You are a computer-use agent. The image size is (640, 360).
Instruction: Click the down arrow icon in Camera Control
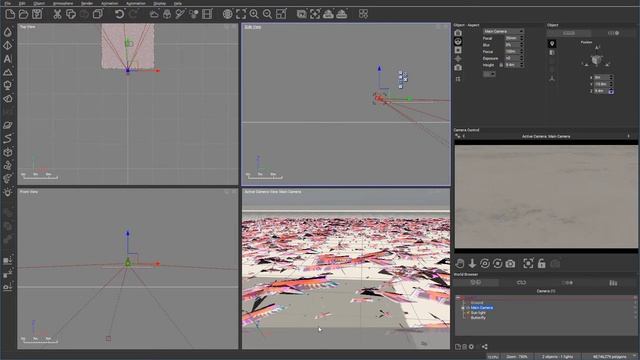tap(472, 264)
